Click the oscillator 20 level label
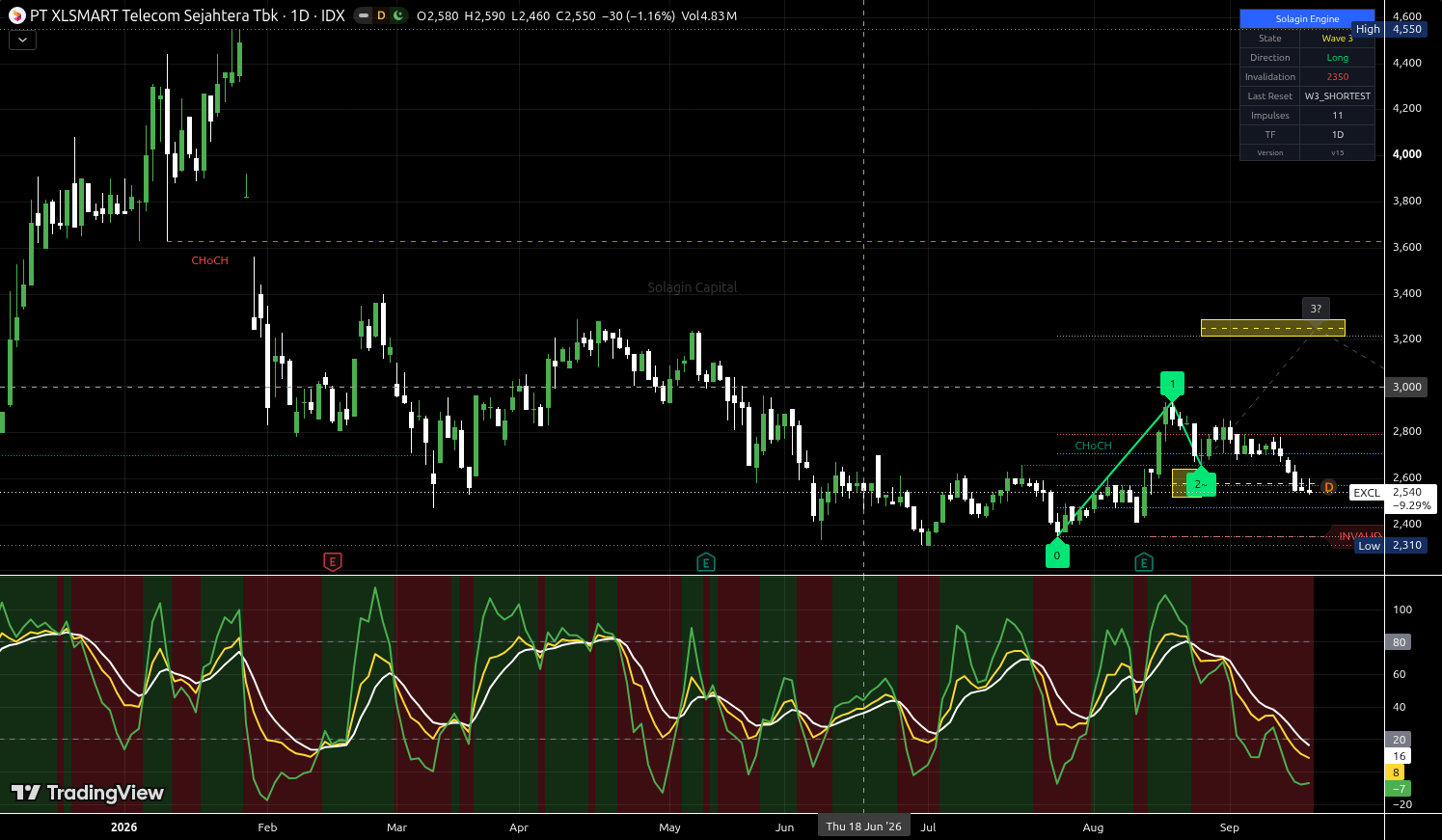Screen dimensions: 1442x840 tap(1399, 740)
